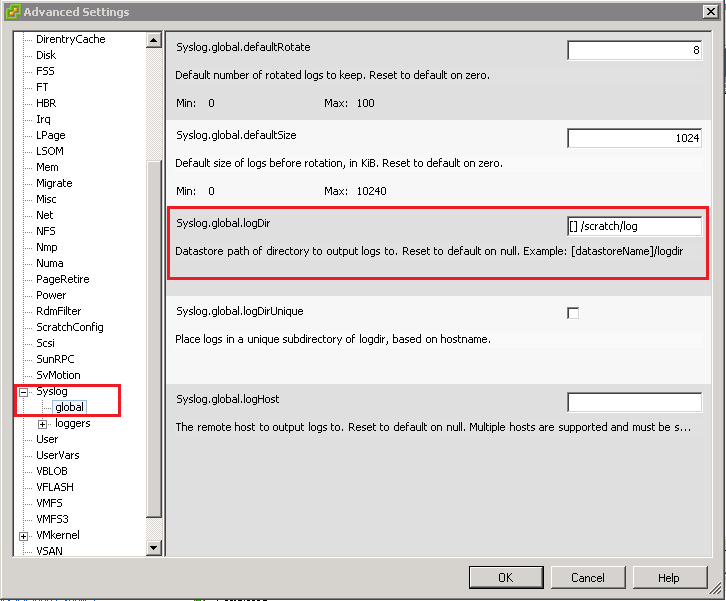Select the Misc tree item
726x601 pixels.
point(46,199)
